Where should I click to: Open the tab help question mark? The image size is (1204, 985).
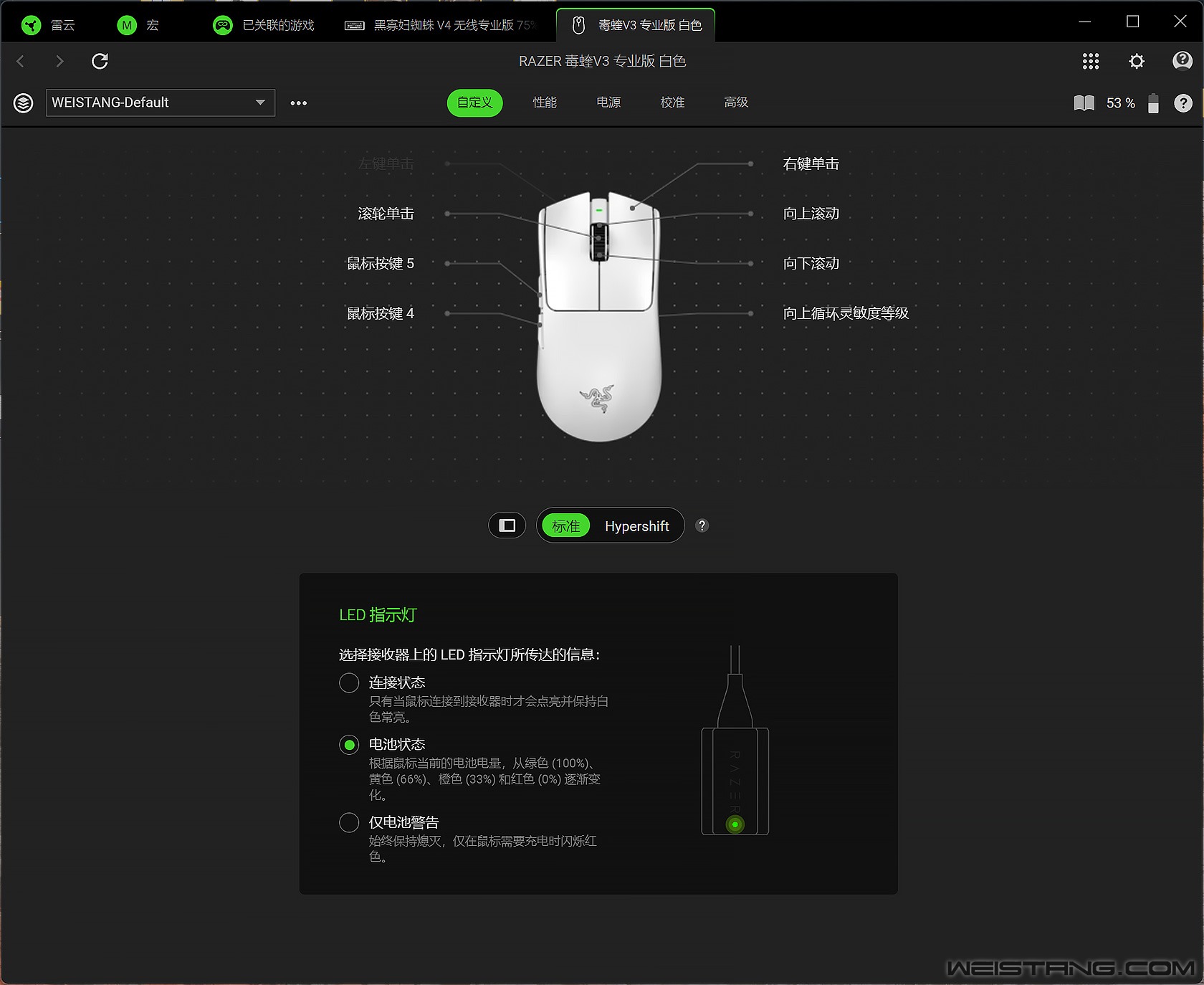(x=1183, y=103)
